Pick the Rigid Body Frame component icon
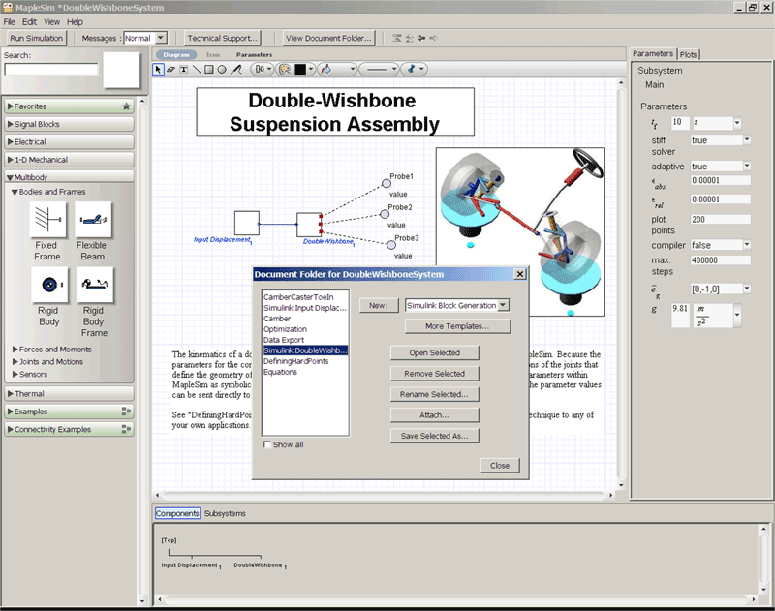The width and height of the screenshot is (775, 611). 94,284
